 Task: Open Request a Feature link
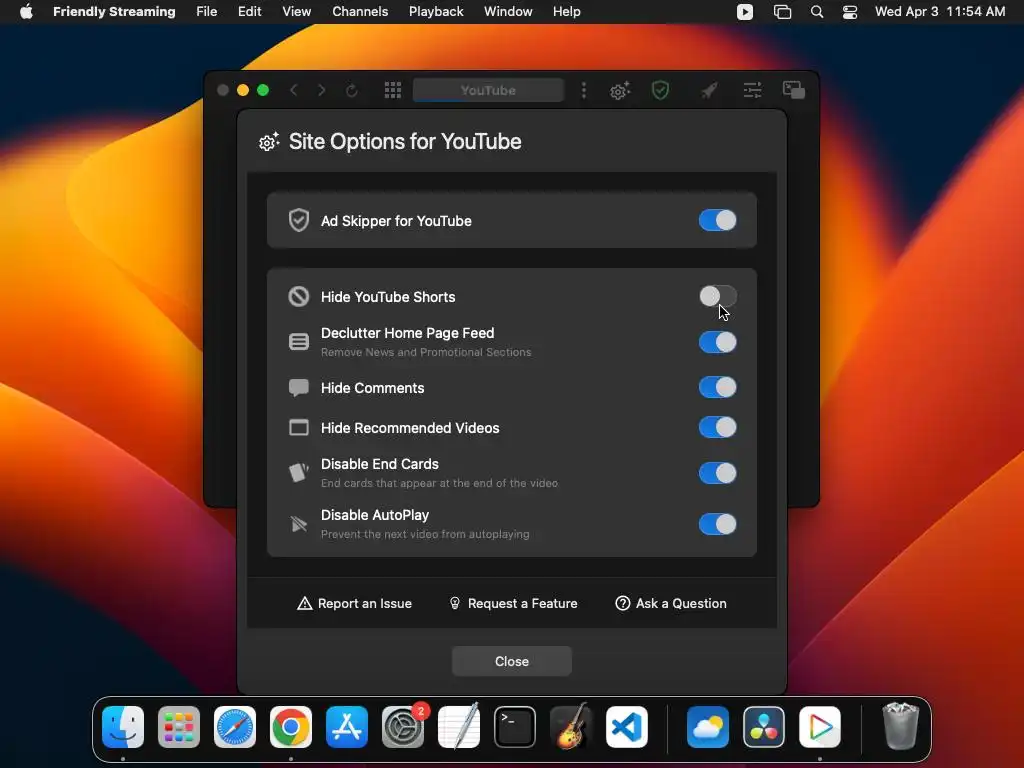coord(513,603)
